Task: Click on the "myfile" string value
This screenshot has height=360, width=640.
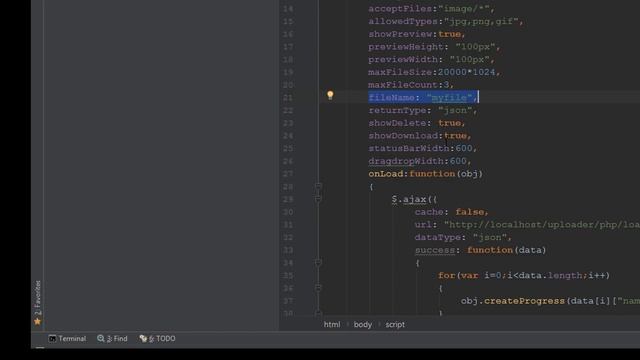Action: (x=449, y=98)
